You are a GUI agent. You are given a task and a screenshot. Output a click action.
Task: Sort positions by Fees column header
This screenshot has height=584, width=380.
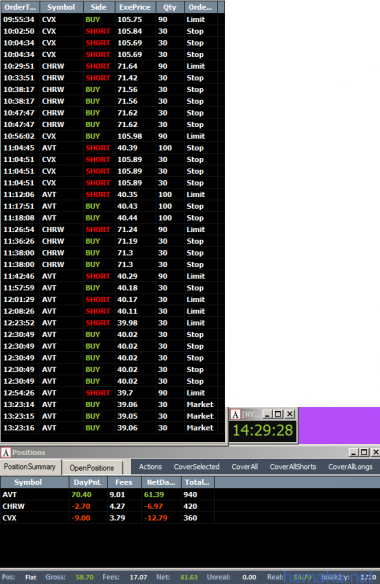tap(124, 482)
